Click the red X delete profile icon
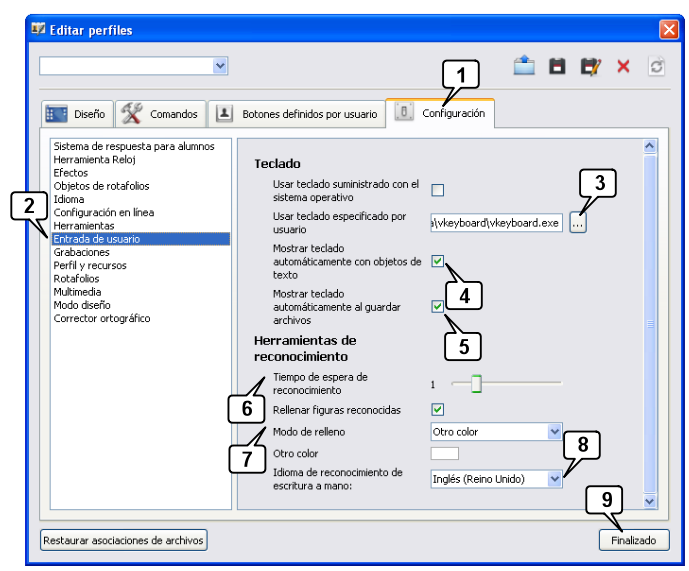The width and height of the screenshot is (689, 571). (x=623, y=66)
